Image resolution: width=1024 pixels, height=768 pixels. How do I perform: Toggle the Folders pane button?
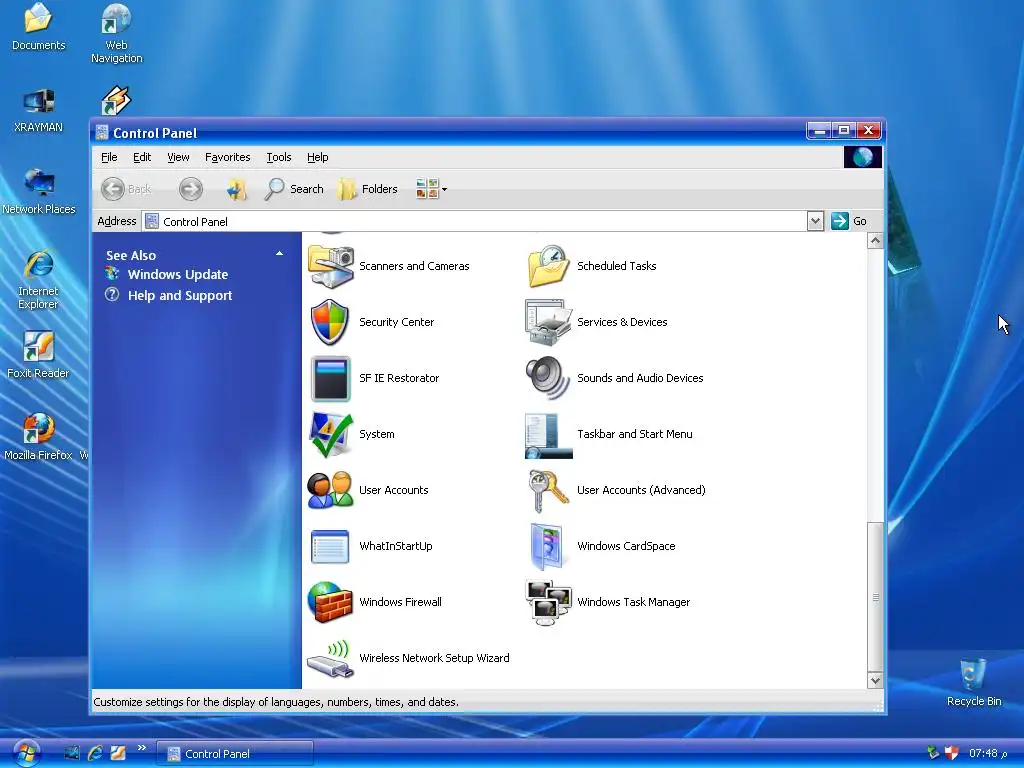tap(368, 189)
